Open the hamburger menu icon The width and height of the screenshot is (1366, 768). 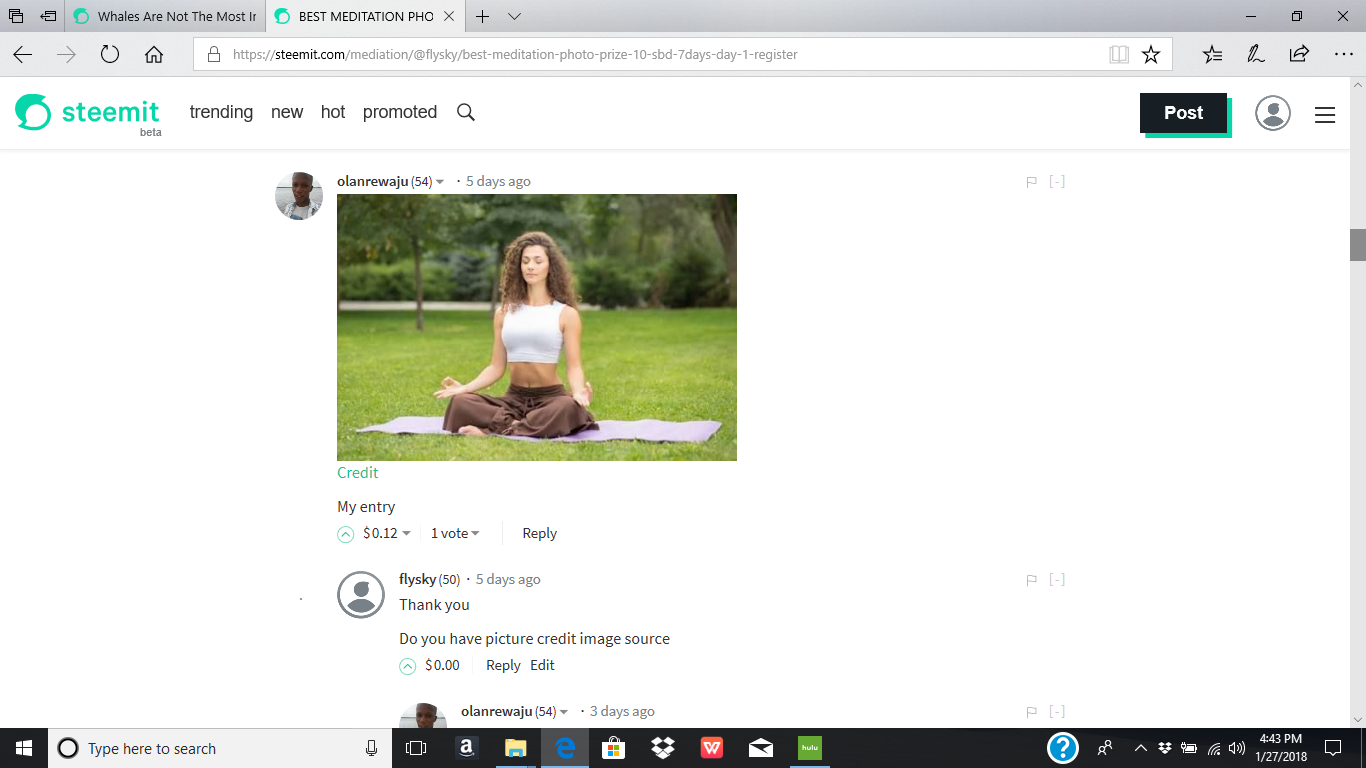pos(1324,115)
